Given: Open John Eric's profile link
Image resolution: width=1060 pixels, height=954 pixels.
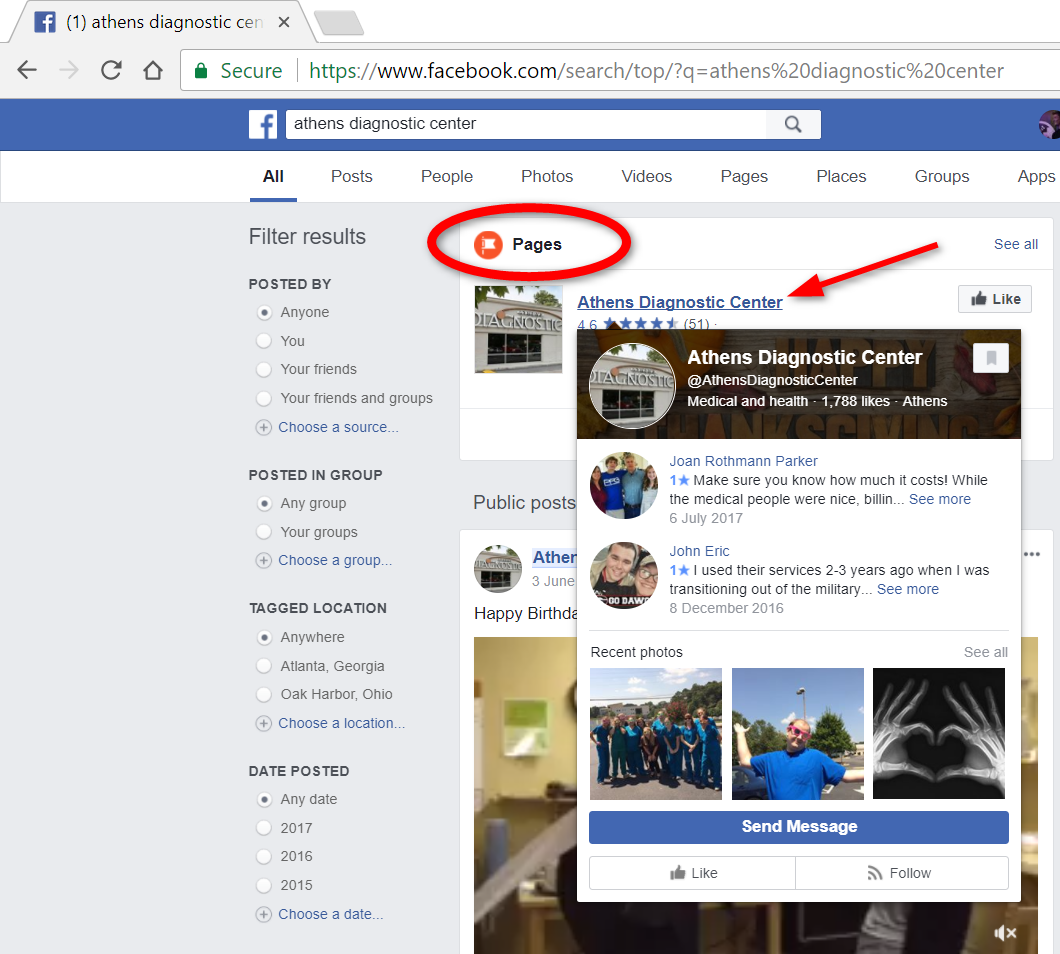Looking at the screenshot, I should (699, 552).
